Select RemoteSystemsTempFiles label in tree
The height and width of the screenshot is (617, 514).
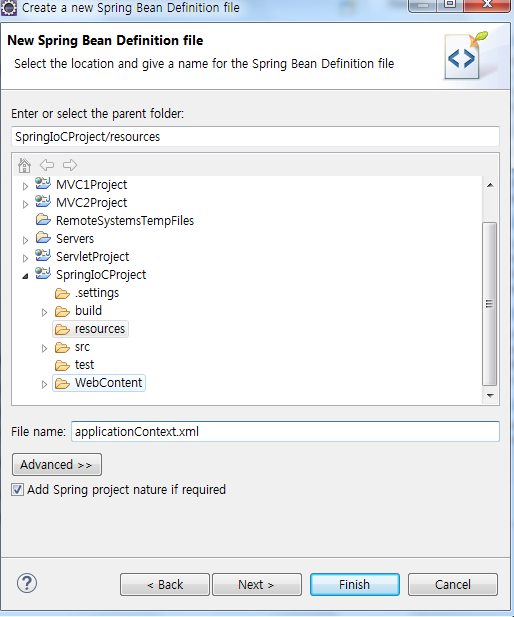125,221
